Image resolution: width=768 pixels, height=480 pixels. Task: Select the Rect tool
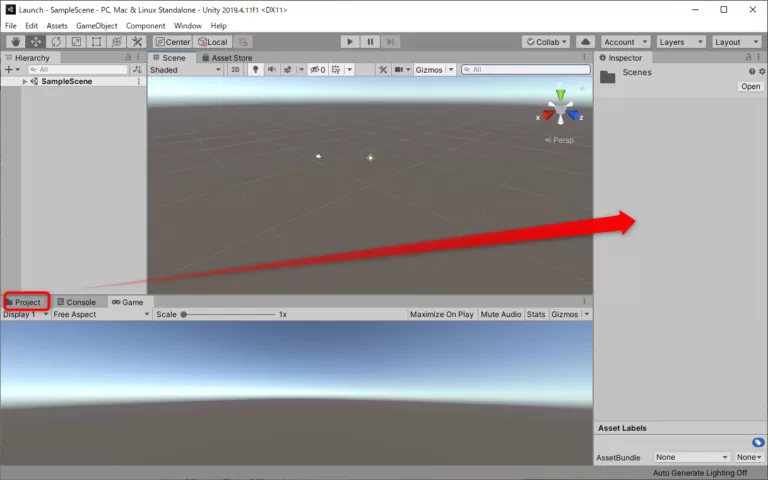(96, 42)
